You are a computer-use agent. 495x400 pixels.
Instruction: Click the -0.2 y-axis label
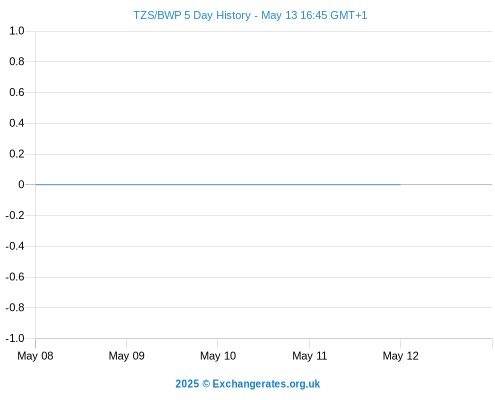point(15,215)
